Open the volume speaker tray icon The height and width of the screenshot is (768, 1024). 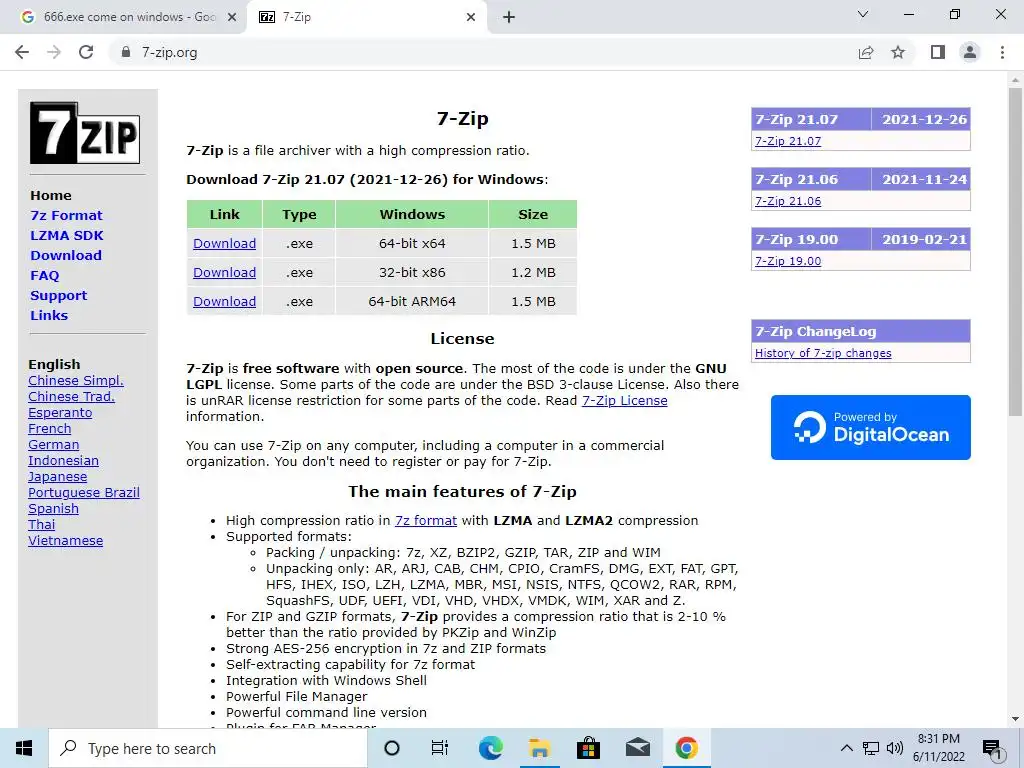click(x=895, y=748)
